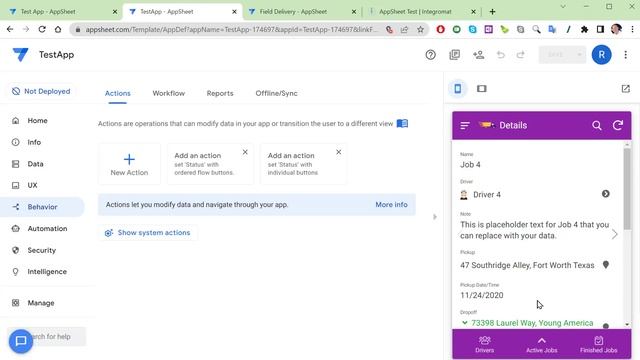
Task: Open the Save dropdown arrow
Action: pos(579,55)
